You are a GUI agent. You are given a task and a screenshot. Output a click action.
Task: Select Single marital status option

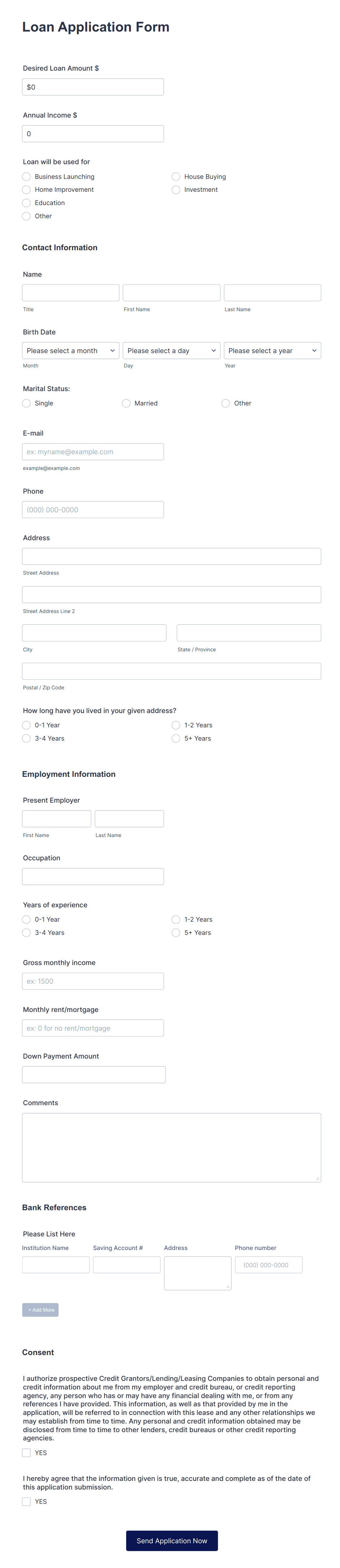tap(26, 403)
